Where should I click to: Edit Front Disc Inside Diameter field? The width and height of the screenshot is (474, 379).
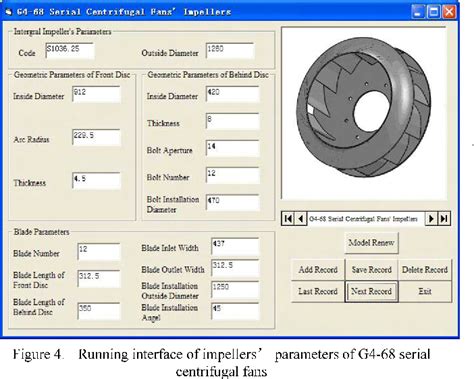(x=96, y=94)
